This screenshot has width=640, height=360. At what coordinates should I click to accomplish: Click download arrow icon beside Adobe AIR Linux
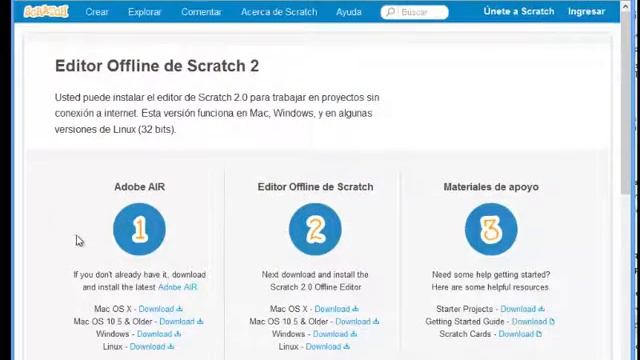click(x=171, y=347)
